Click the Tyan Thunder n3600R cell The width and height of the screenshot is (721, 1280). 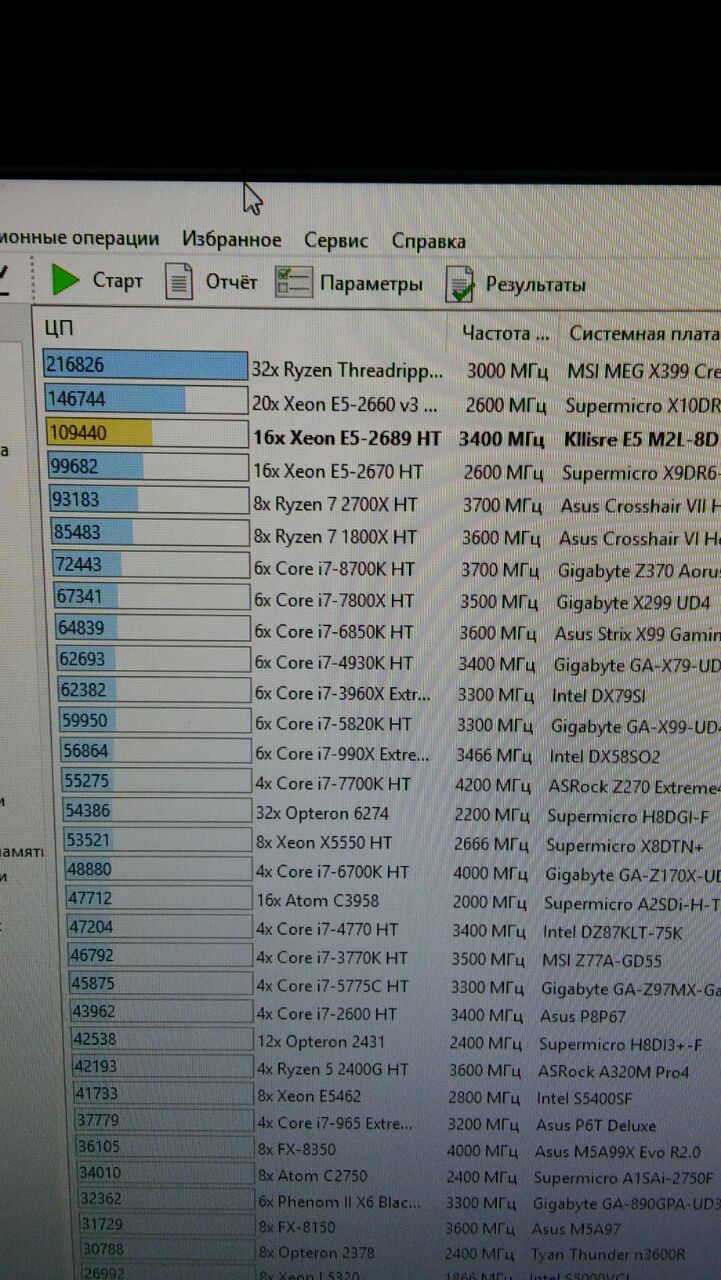[x=608, y=1254]
